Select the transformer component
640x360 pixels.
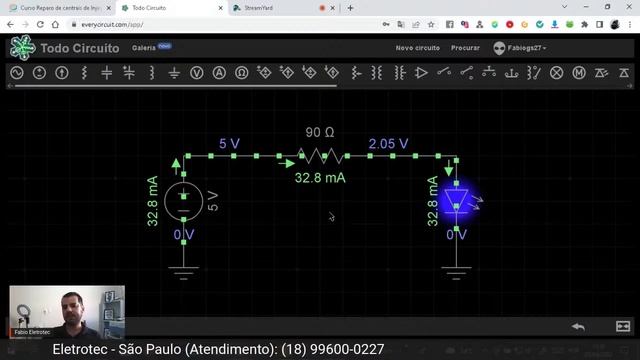pyautogui.click(x=377, y=73)
